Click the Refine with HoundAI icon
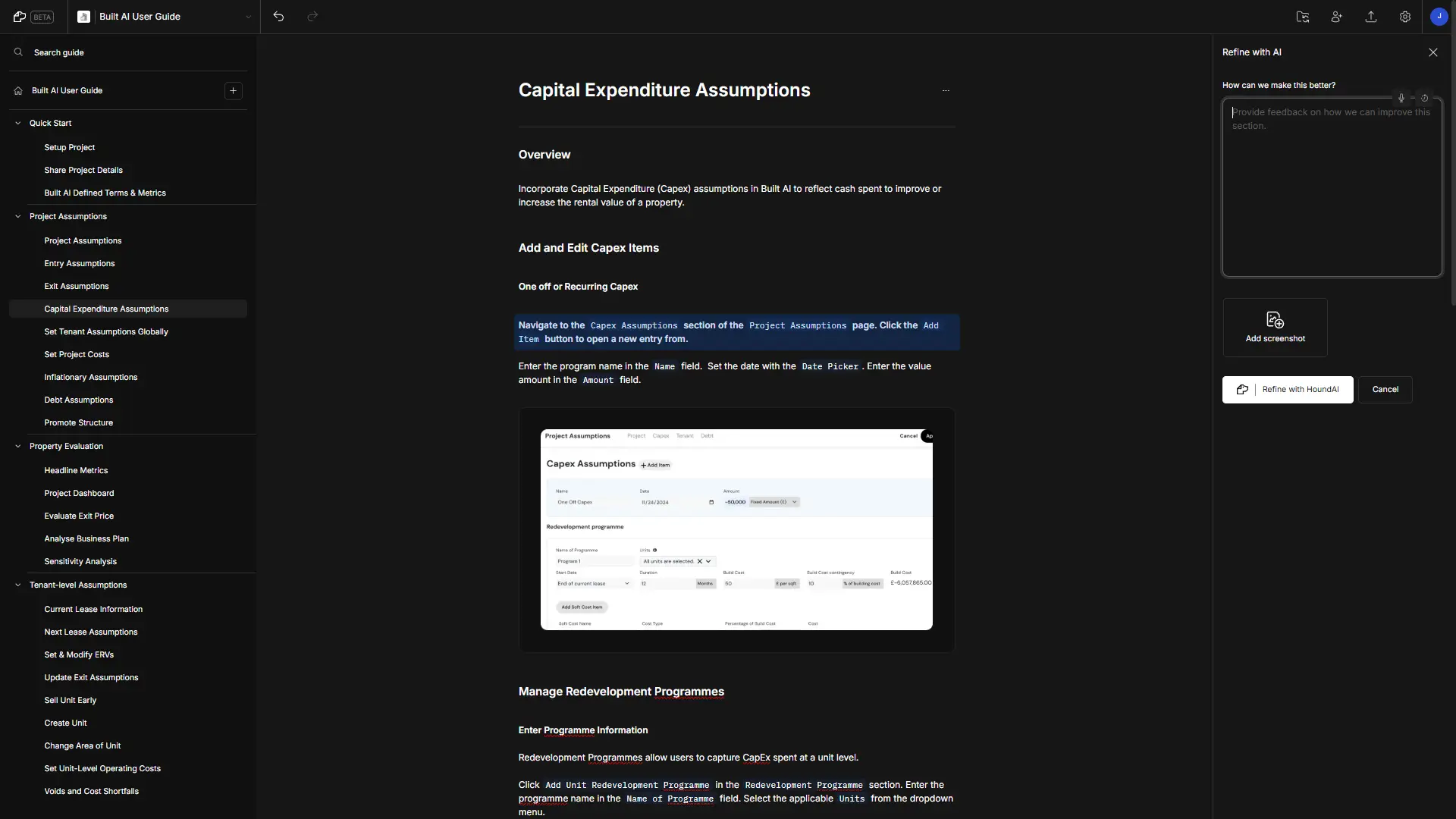 1242,389
